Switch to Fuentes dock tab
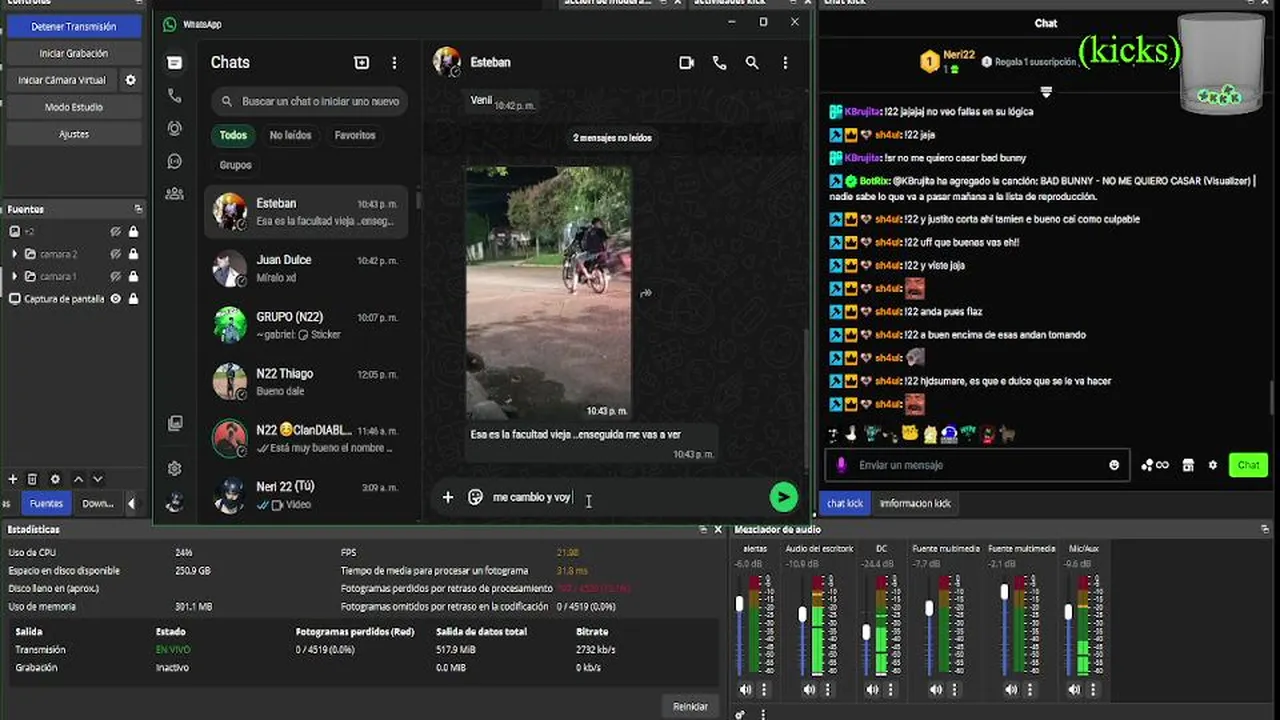The height and width of the screenshot is (720, 1280). point(46,503)
